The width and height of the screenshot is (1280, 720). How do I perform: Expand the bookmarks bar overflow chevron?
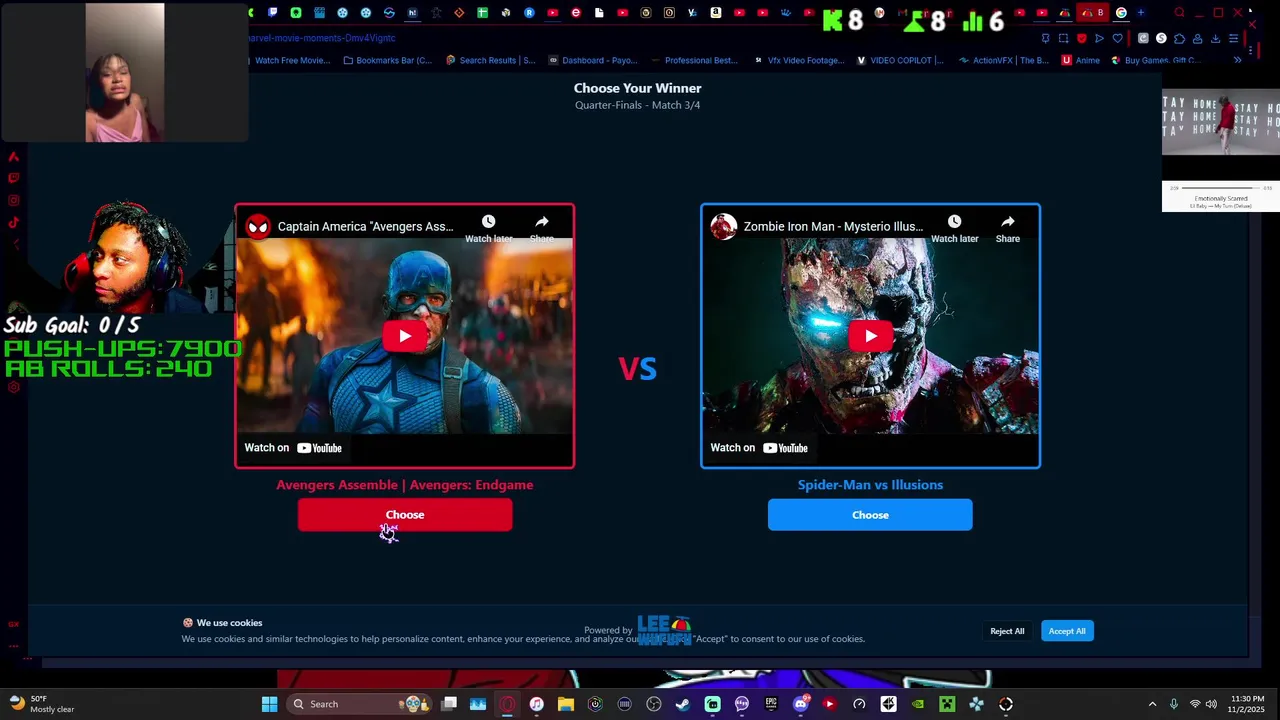click(1237, 60)
